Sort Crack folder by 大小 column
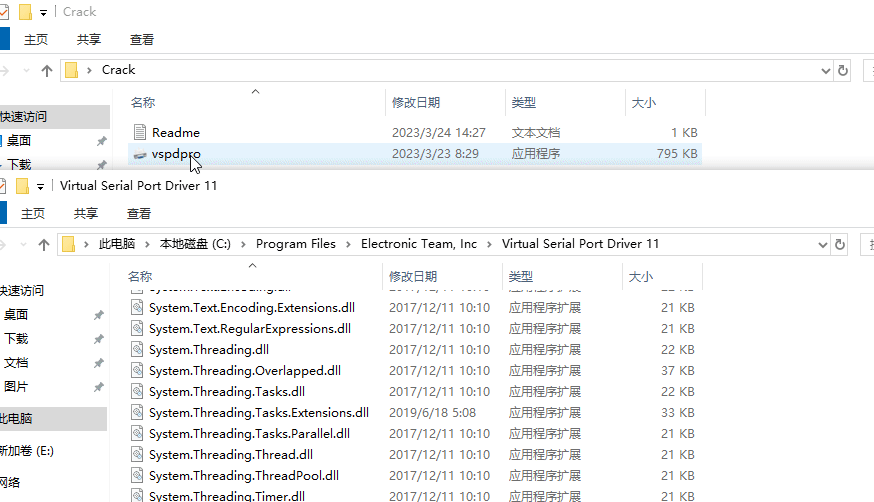The image size is (874, 502). 643,103
